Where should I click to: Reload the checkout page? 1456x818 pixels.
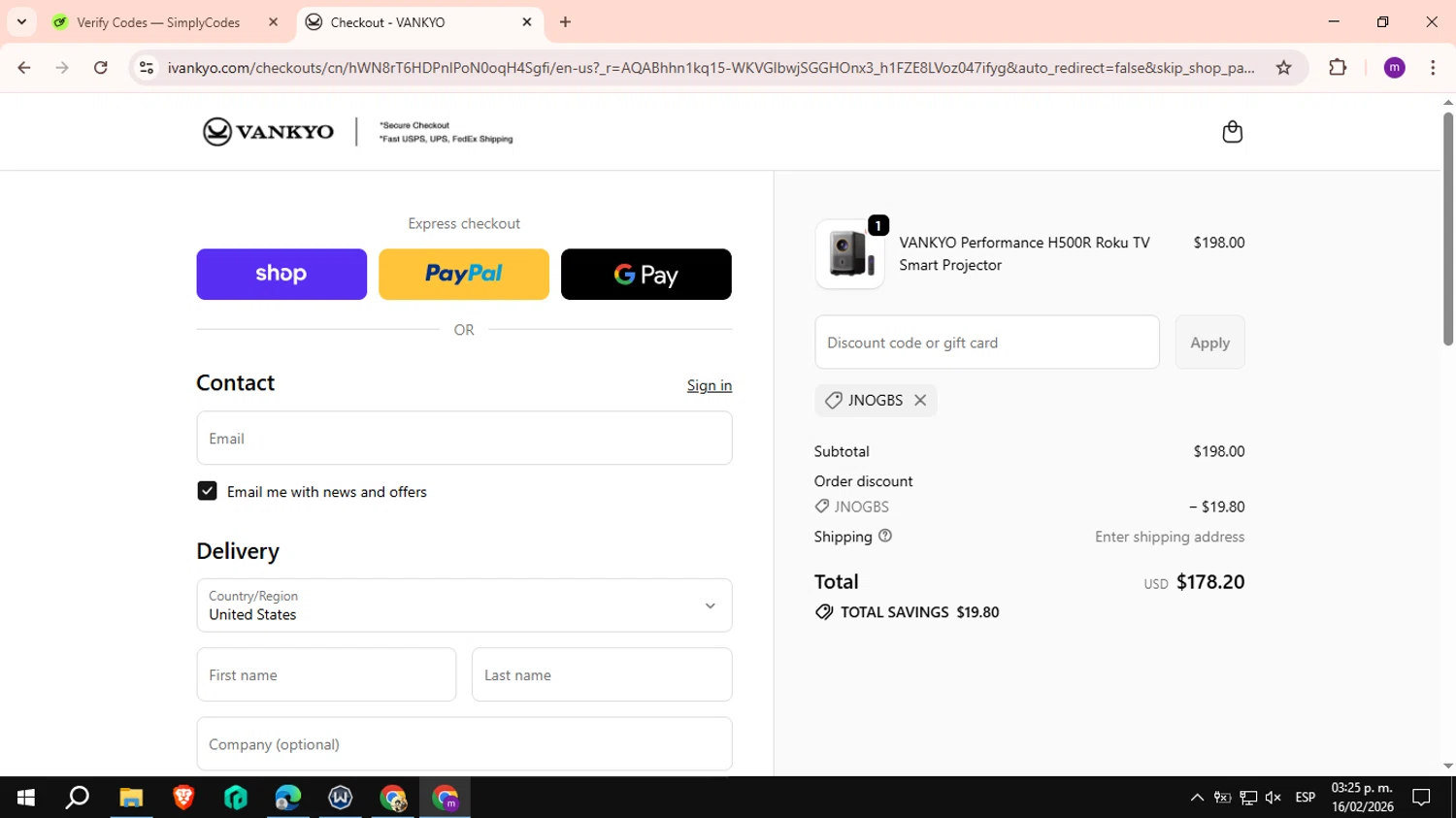click(101, 68)
